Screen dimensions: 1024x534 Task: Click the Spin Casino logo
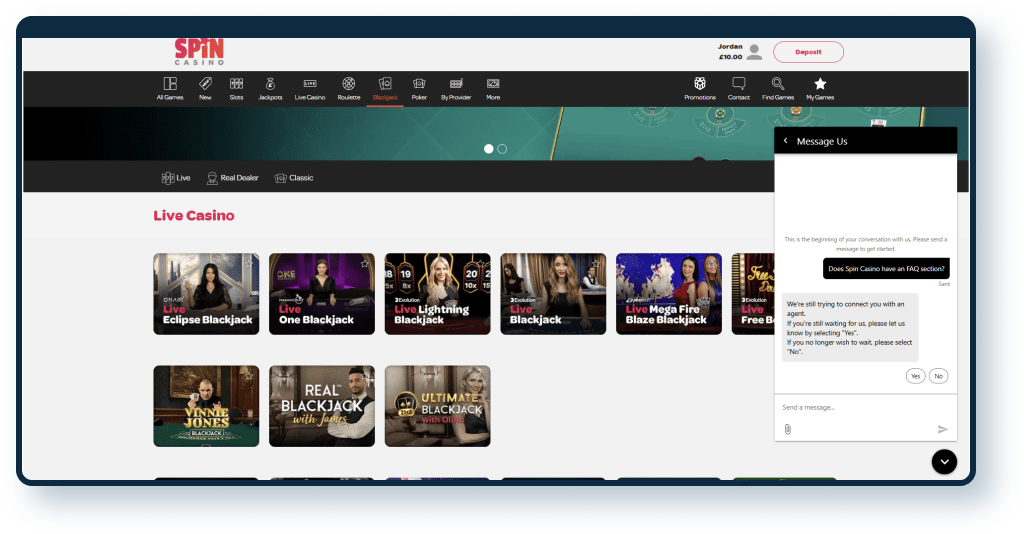(199, 52)
